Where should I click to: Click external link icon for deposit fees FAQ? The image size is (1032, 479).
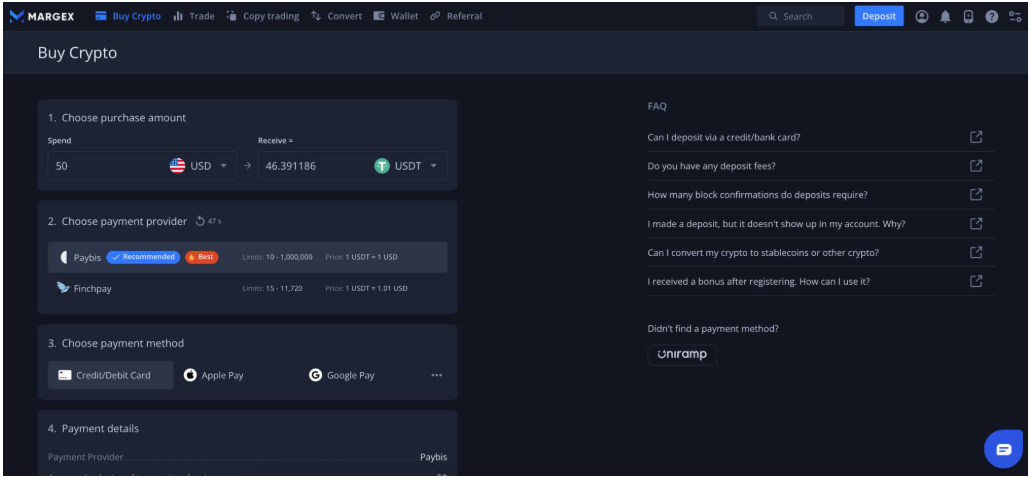[976, 166]
